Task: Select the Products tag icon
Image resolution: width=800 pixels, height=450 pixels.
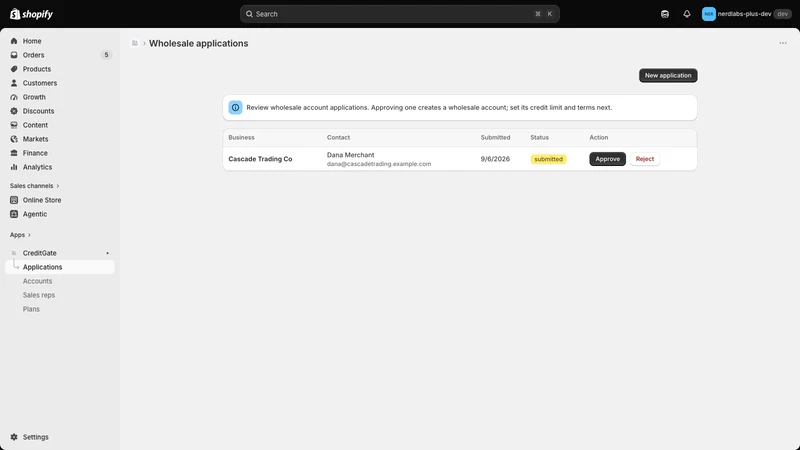Action: (14, 69)
